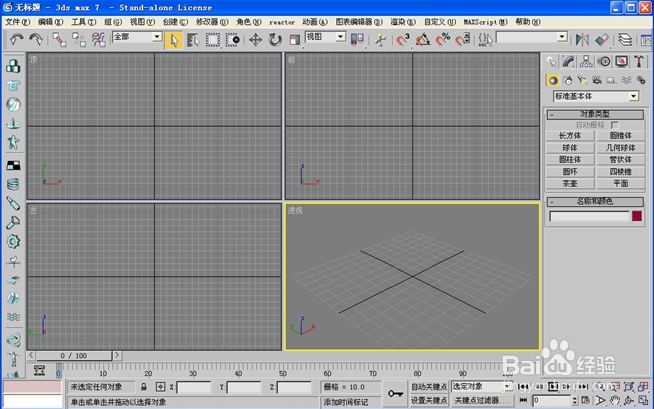Screen dimensions: 654x409
Task: Click the Bind to Space Warp tool
Action: [98, 40]
